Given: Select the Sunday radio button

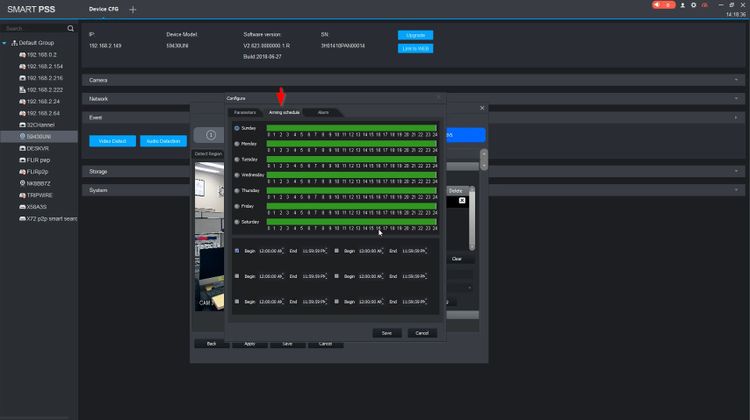Looking at the screenshot, I should tap(237, 128).
